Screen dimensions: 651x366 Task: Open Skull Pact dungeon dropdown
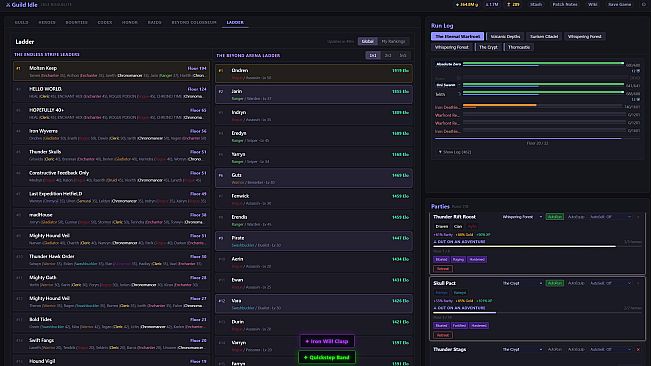click(x=522, y=283)
